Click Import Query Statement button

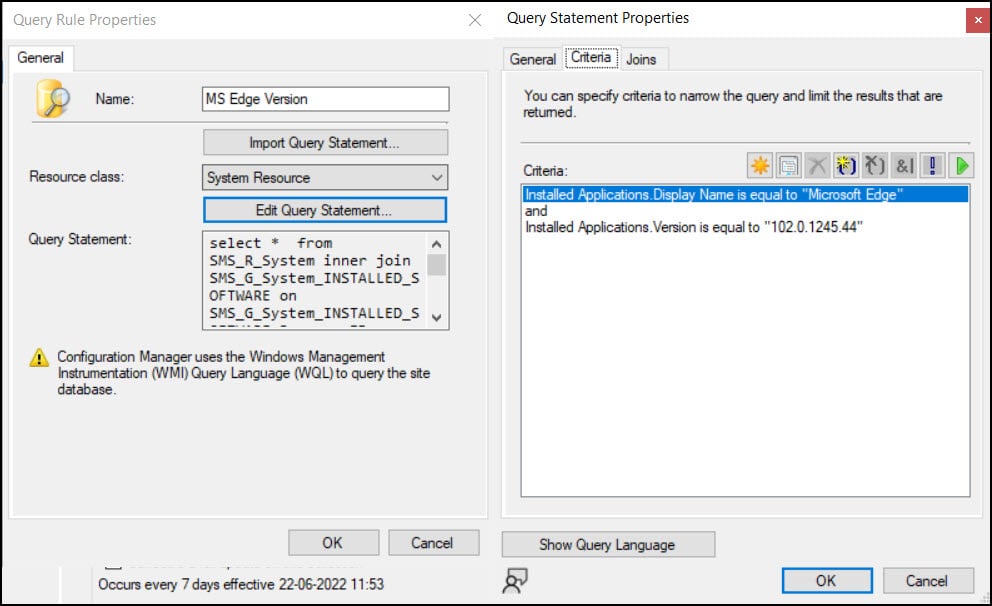point(325,142)
